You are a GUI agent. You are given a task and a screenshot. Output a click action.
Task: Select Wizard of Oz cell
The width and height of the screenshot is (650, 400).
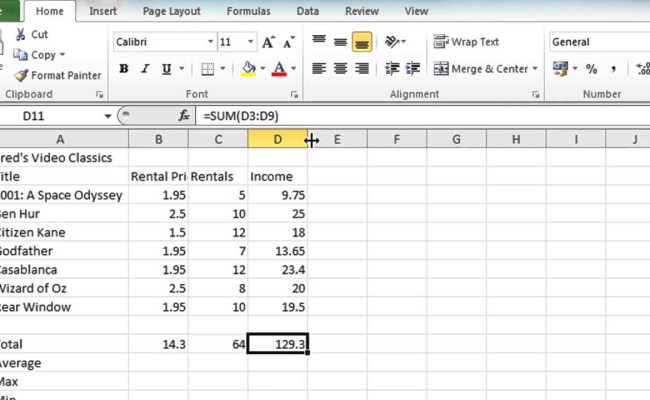pos(64,288)
